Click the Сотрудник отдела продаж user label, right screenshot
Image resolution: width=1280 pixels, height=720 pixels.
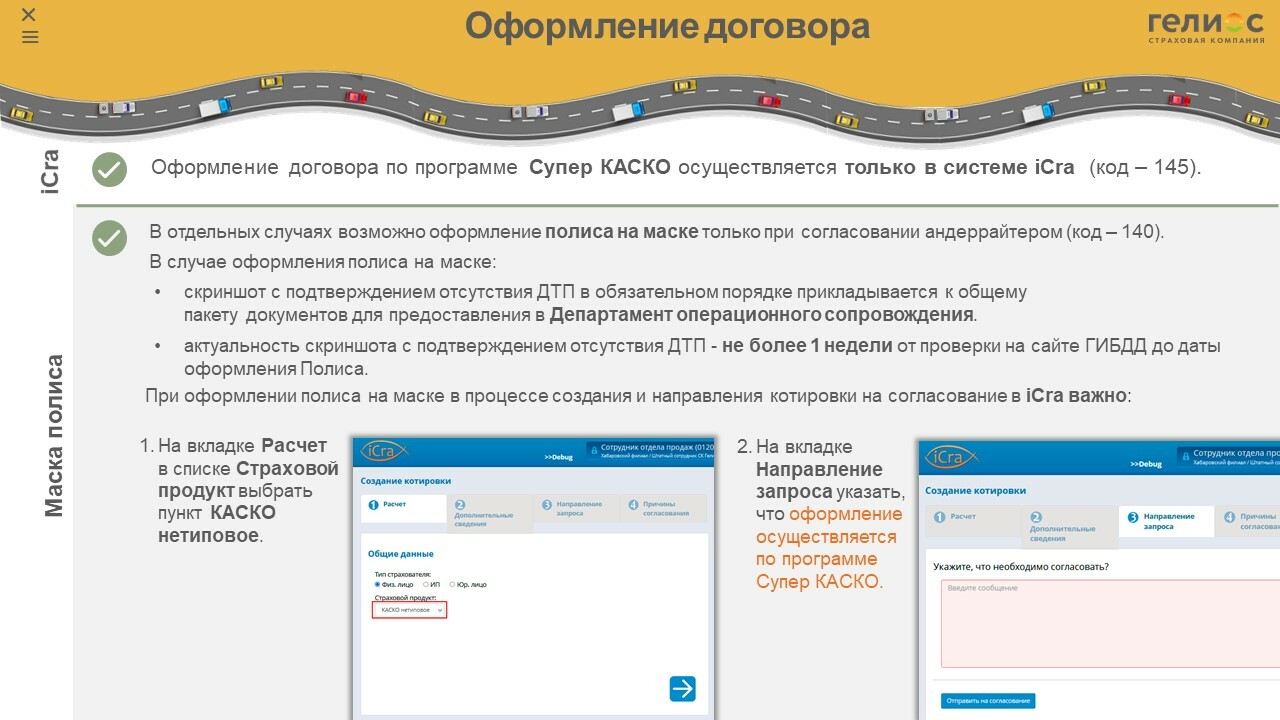pos(1236,453)
